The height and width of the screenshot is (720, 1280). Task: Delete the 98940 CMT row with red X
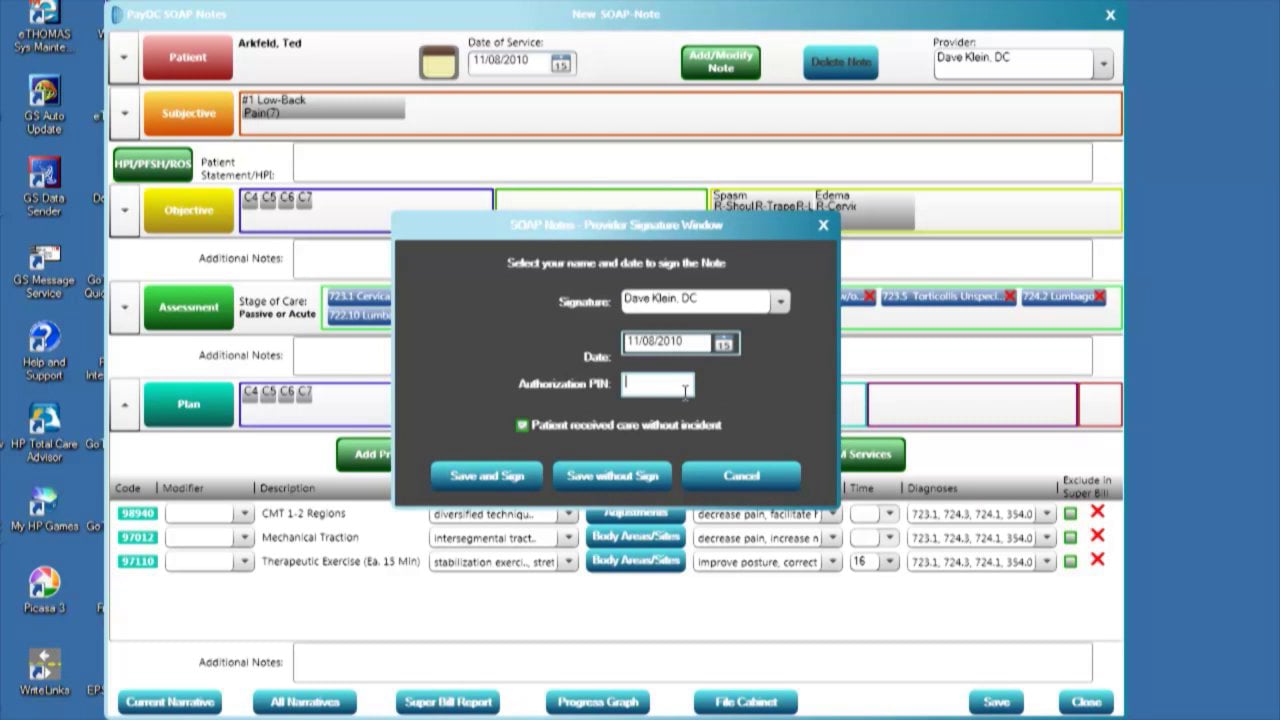click(x=1097, y=512)
